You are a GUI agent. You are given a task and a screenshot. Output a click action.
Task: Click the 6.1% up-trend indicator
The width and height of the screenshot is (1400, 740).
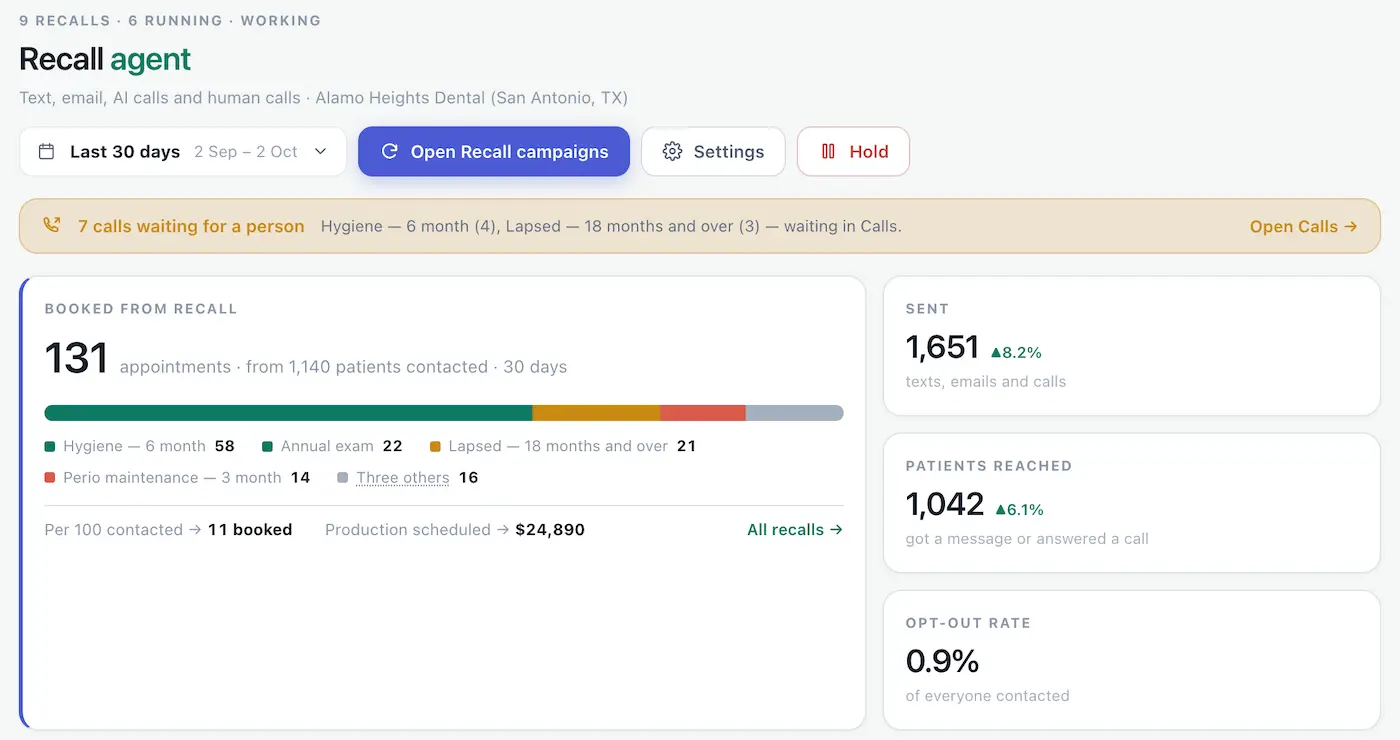click(x=1019, y=509)
